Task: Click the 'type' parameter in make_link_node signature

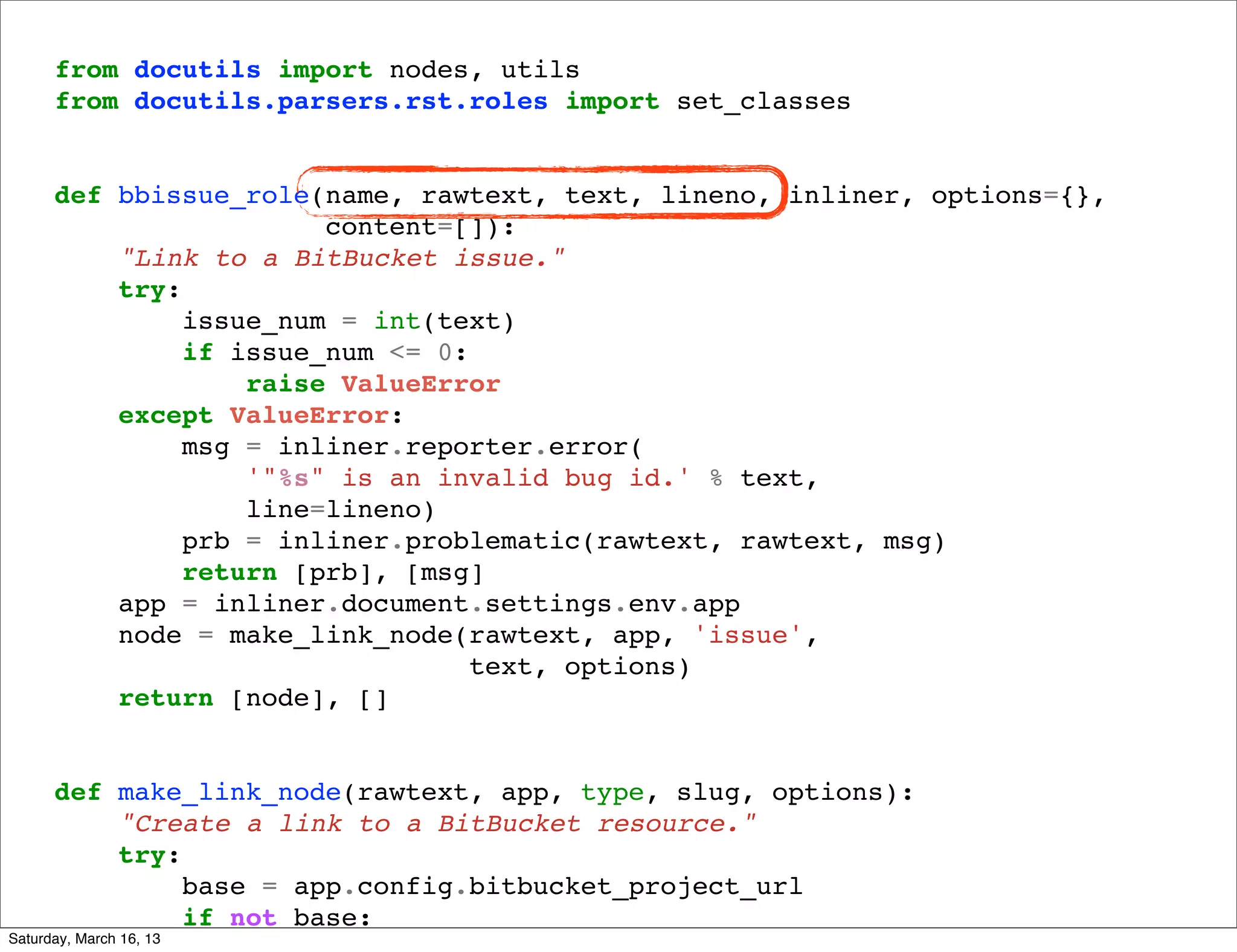Action: [x=612, y=793]
